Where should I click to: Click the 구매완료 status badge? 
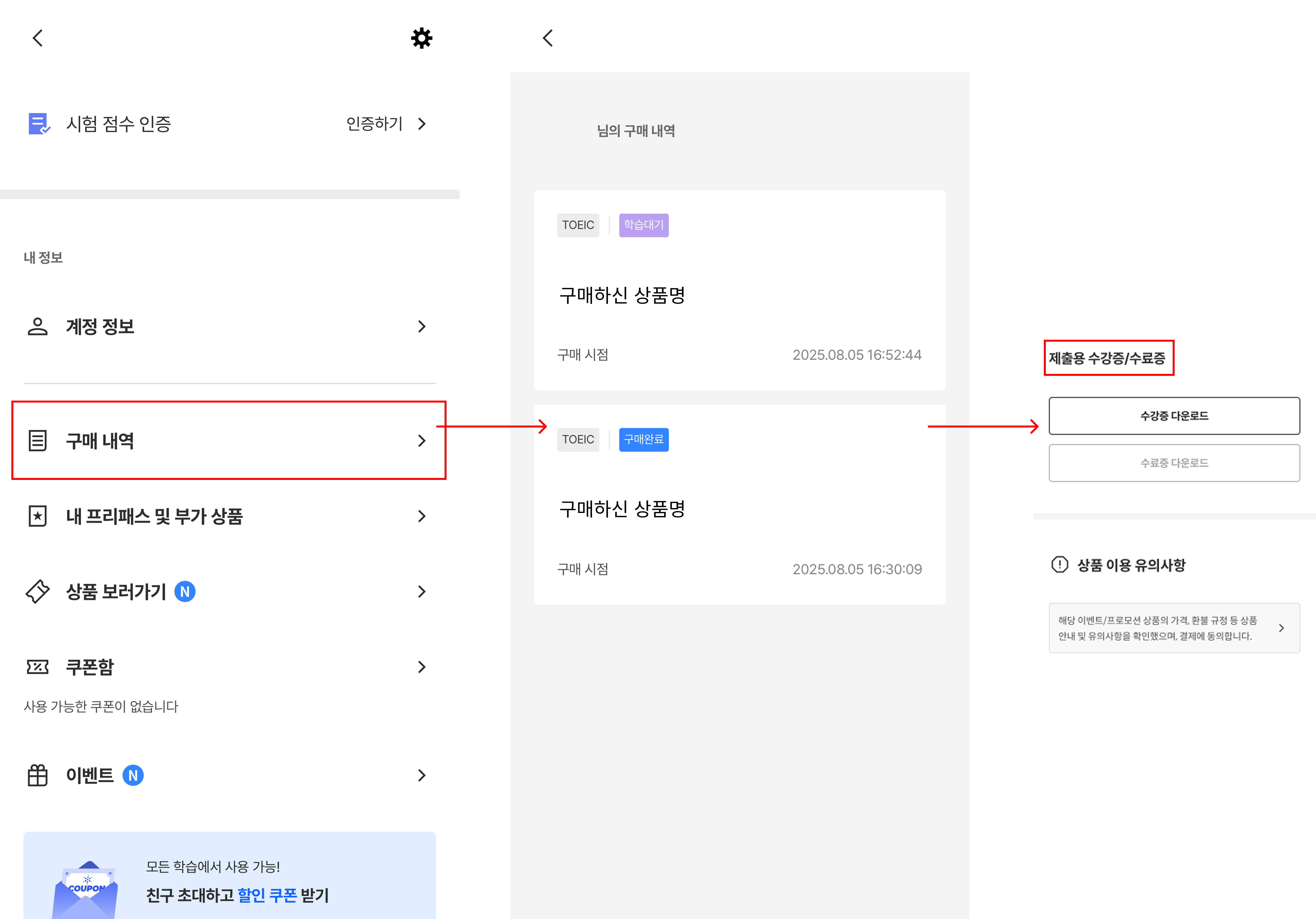click(x=644, y=440)
